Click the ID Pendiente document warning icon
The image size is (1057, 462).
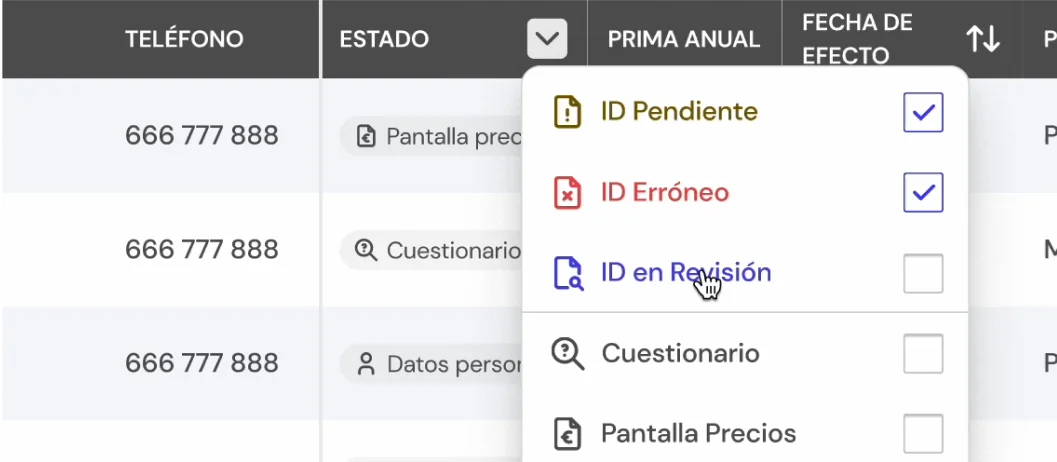coord(567,111)
